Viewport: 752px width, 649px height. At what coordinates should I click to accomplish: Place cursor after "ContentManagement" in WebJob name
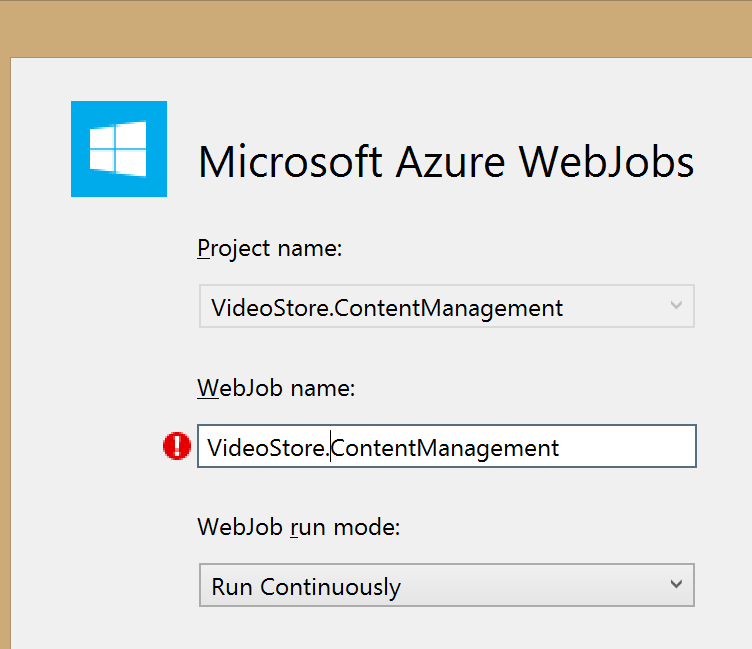[560, 448]
